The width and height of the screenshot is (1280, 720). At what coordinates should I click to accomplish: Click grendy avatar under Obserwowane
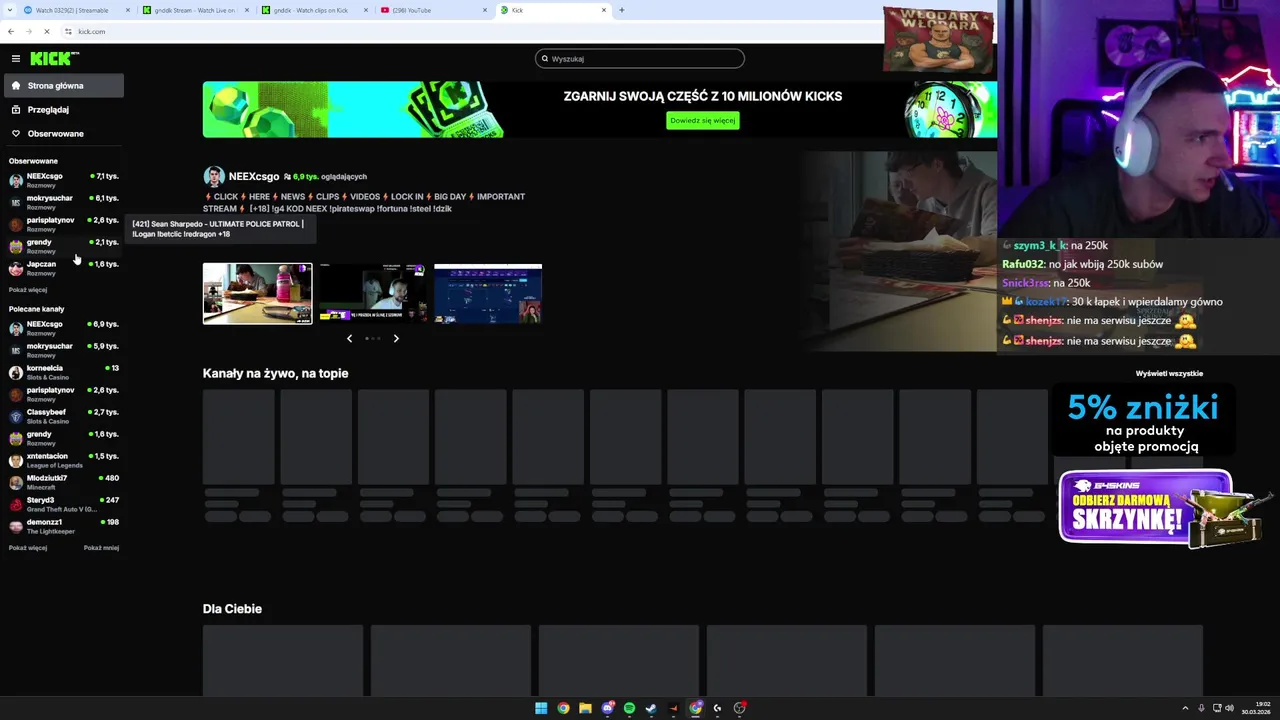16,246
